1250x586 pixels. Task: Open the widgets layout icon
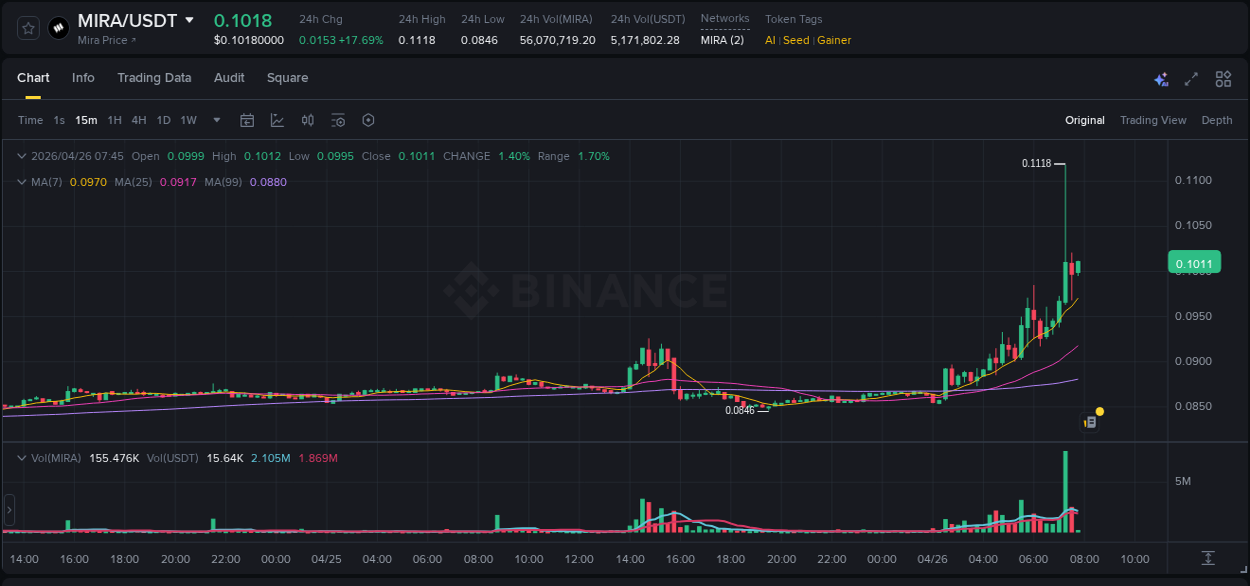point(1222,78)
